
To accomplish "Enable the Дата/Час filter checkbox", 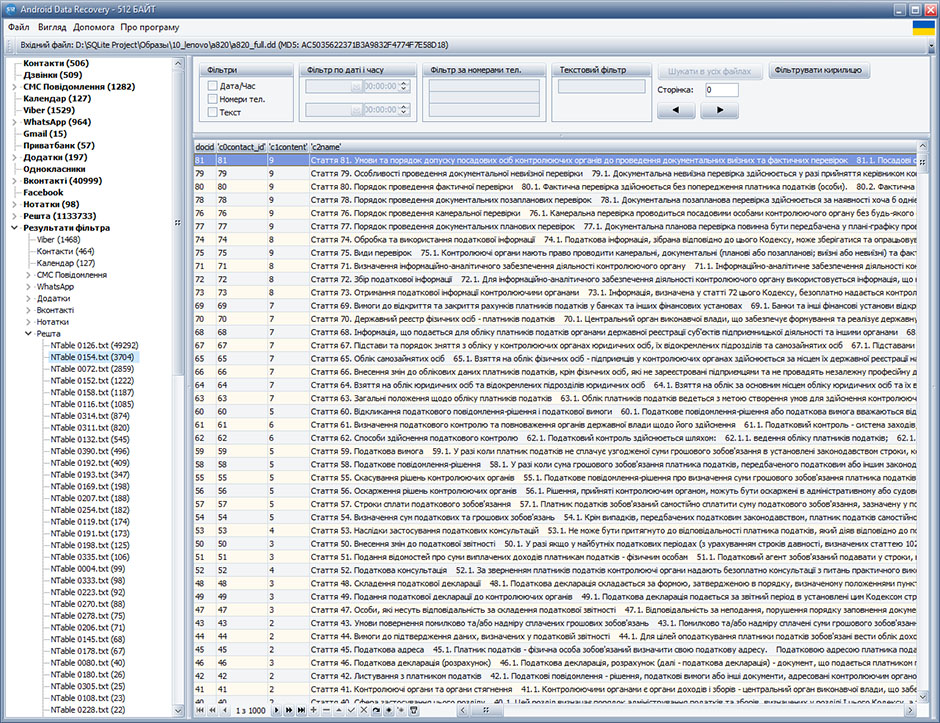I will click(x=214, y=86).
